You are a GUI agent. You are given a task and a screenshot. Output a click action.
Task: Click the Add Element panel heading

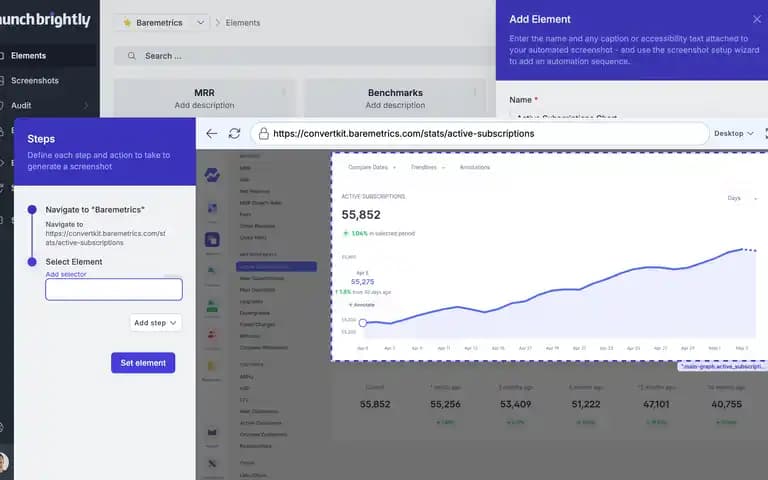[540, 19]
